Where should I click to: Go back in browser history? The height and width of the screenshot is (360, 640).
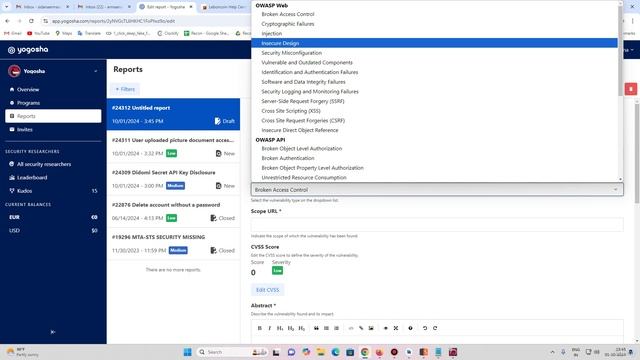click(x=7, y=21)
